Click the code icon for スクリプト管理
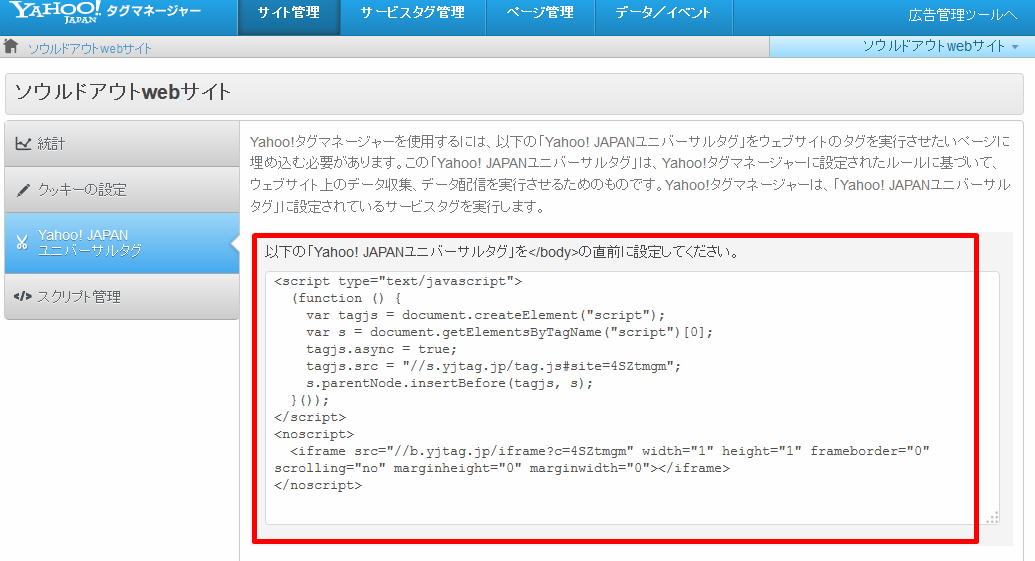 tap(22, 296)
